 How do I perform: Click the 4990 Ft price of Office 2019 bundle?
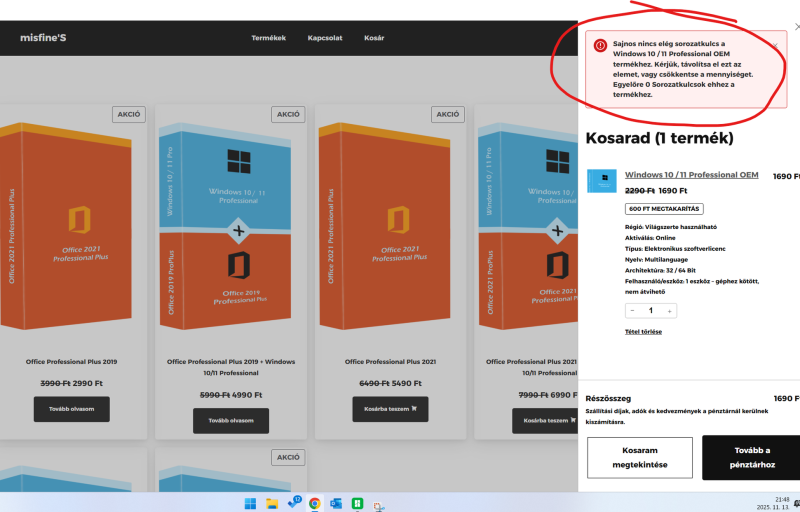[247, 395]
